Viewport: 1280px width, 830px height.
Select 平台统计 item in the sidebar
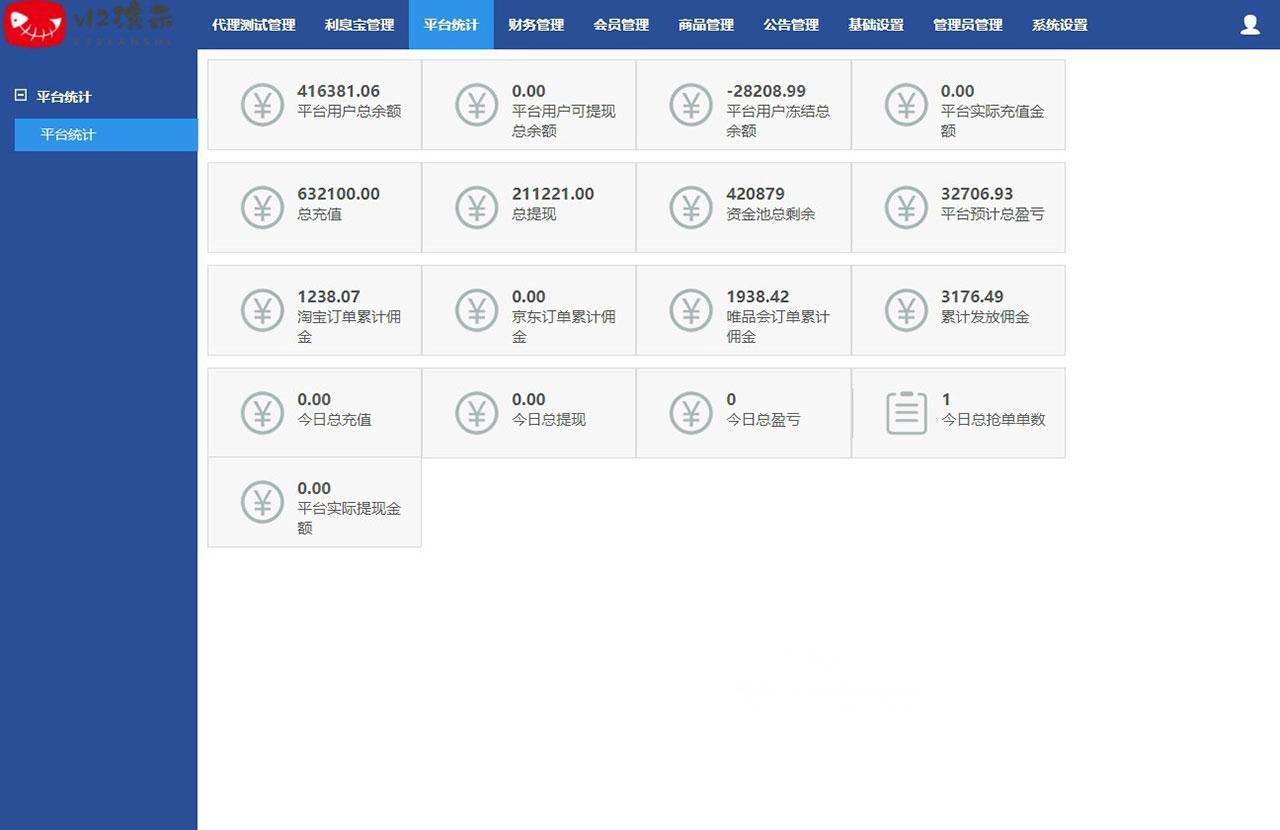[x=68, y=135]
